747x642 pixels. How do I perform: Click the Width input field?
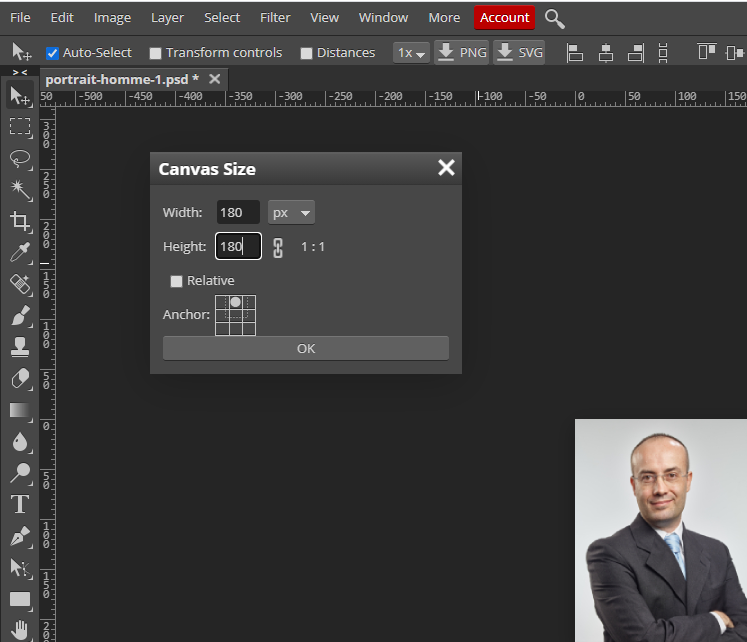pyautogui.click(x=238, y=213)
